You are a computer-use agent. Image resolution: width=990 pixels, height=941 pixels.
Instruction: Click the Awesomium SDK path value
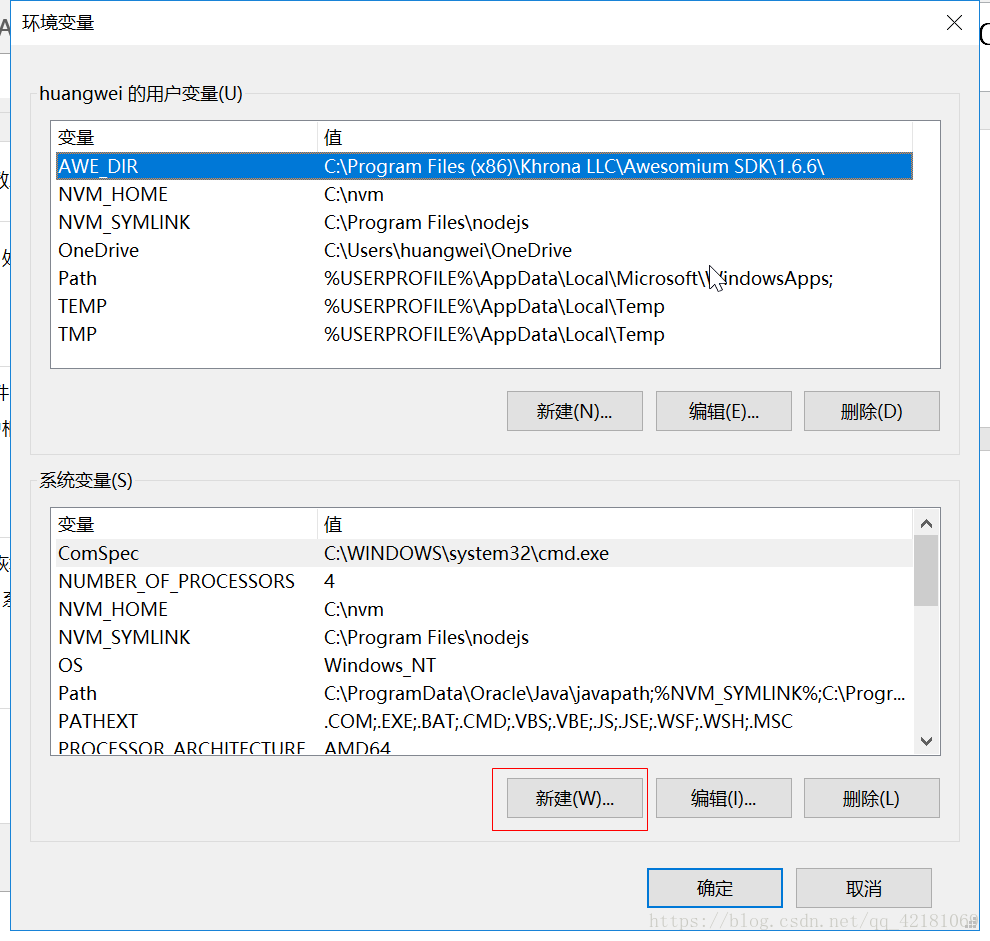tap(574, 166)
